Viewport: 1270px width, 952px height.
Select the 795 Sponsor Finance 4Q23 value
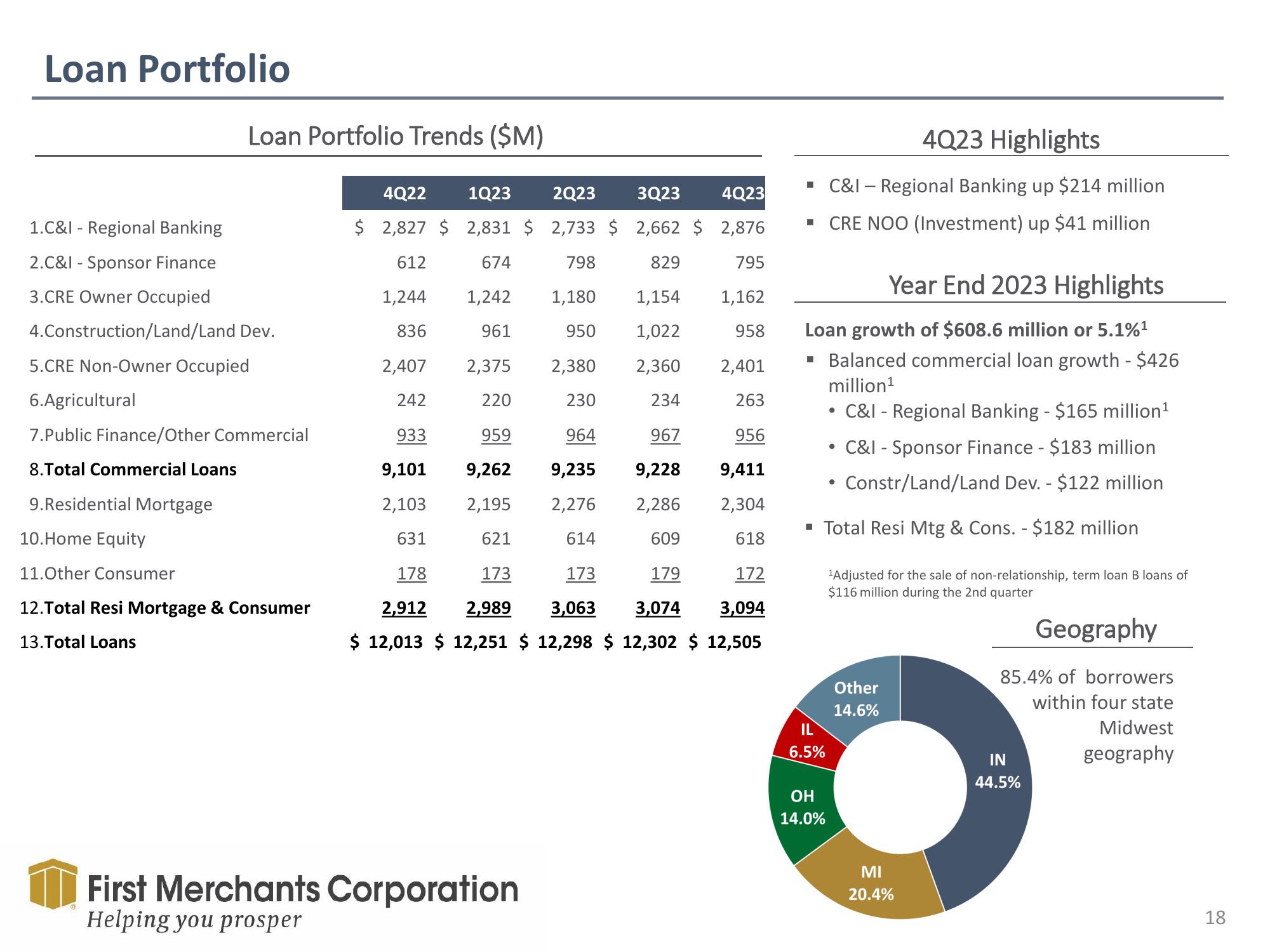[x=750, y=263]
